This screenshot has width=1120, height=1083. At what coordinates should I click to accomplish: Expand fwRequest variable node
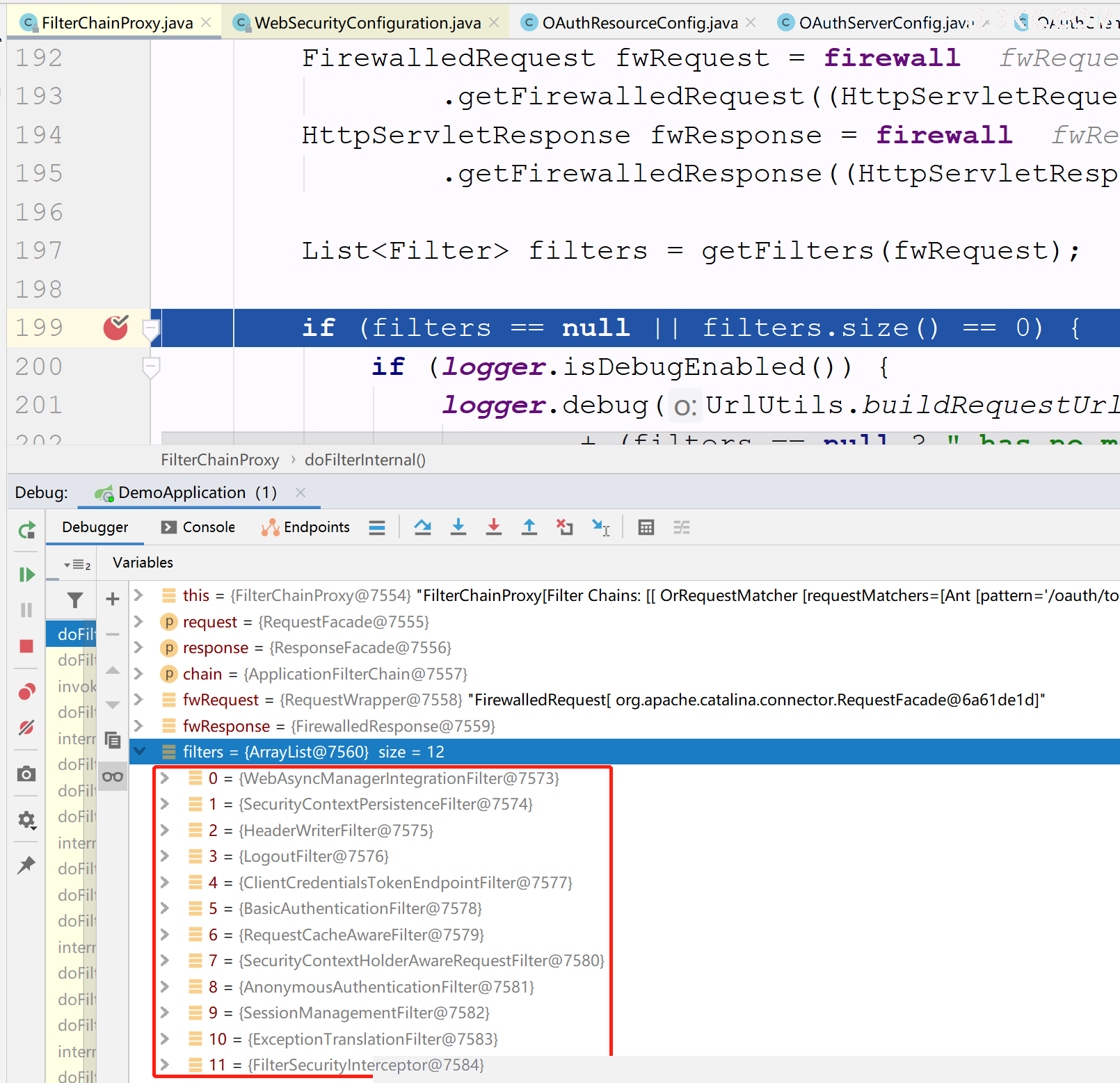click(138, 700)
